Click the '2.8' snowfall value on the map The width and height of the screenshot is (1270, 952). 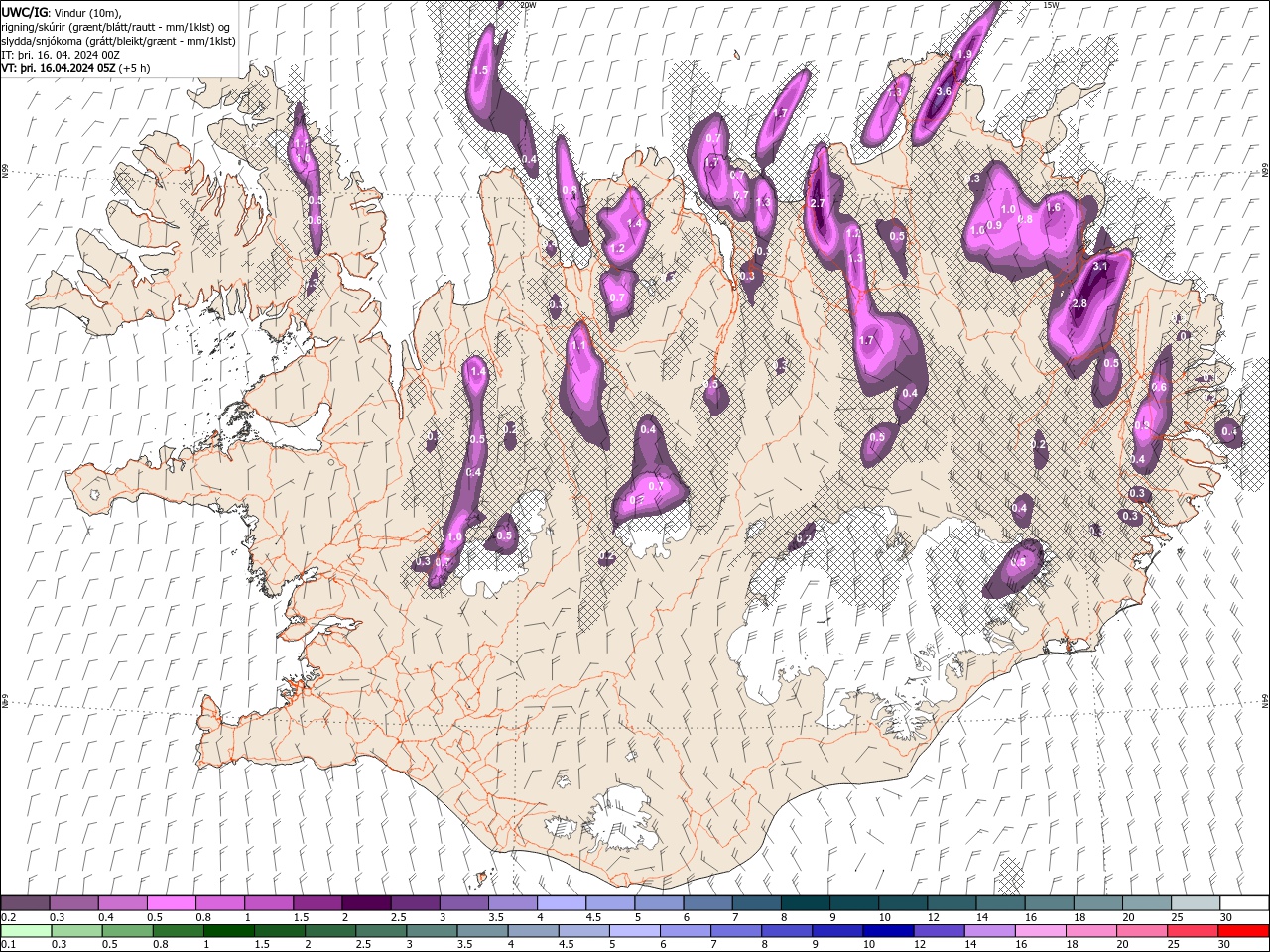pyautogui.click(x=1080, y=303)
